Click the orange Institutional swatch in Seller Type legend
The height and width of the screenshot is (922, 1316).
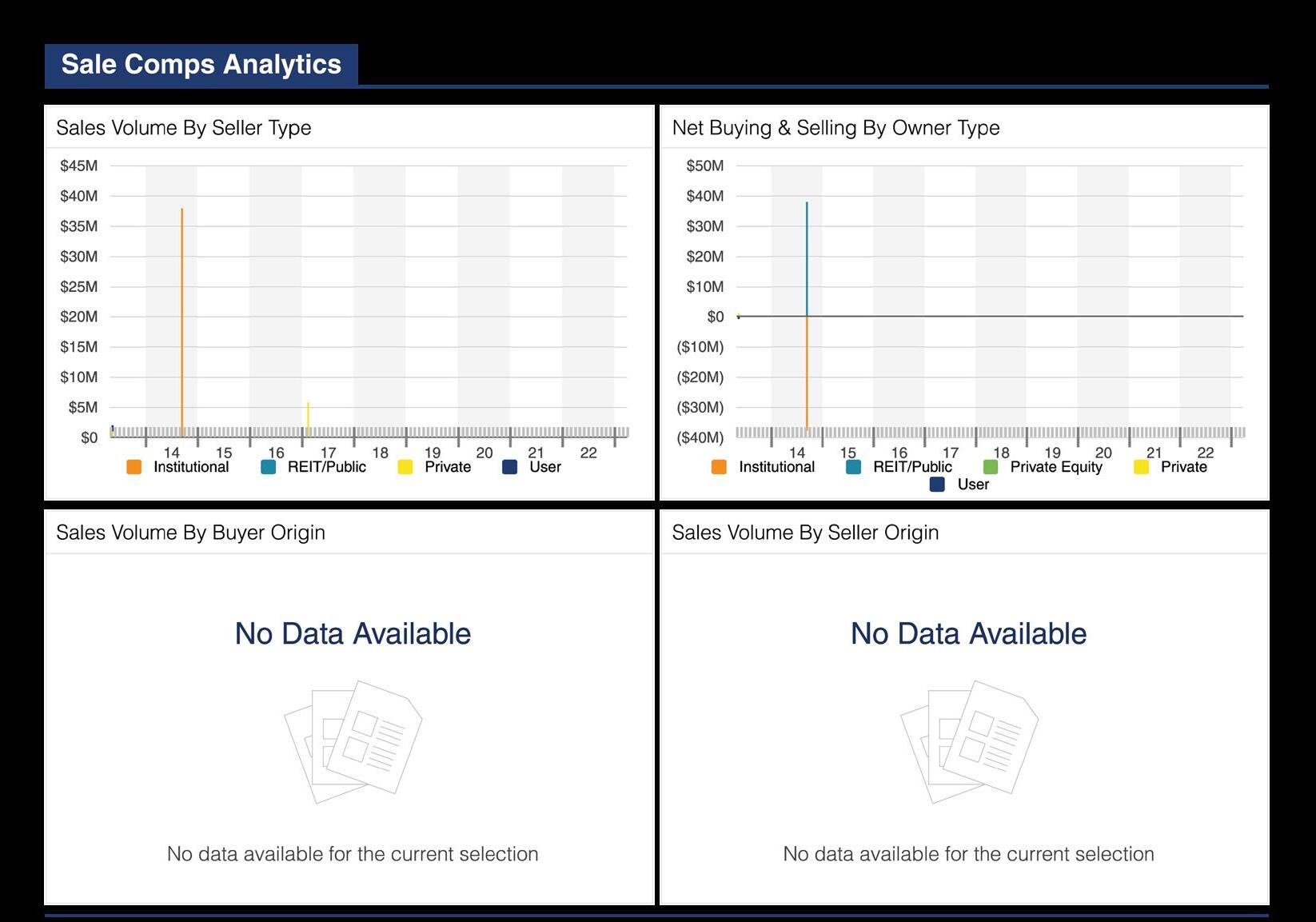(x=134, y=467)
